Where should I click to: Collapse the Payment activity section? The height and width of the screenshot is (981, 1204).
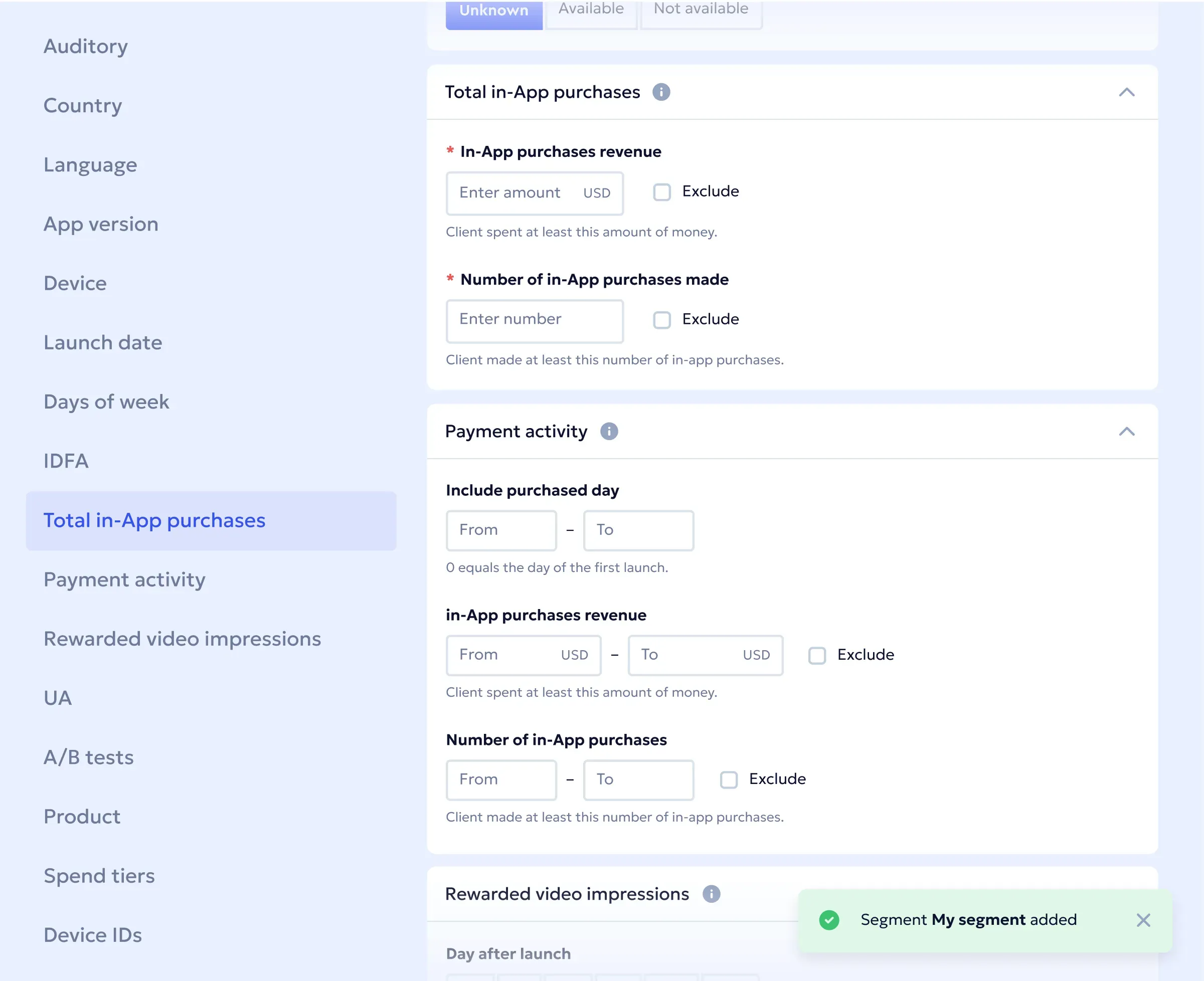pos(1127,431)
